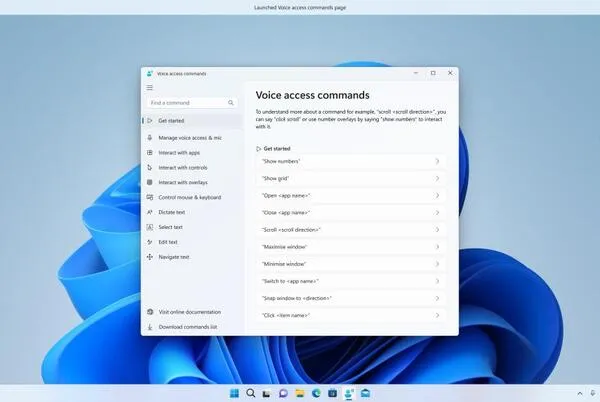Open the hamburger navigation menu
The height and width of the screenshot is (402, 600).
(x=150, y=88)
